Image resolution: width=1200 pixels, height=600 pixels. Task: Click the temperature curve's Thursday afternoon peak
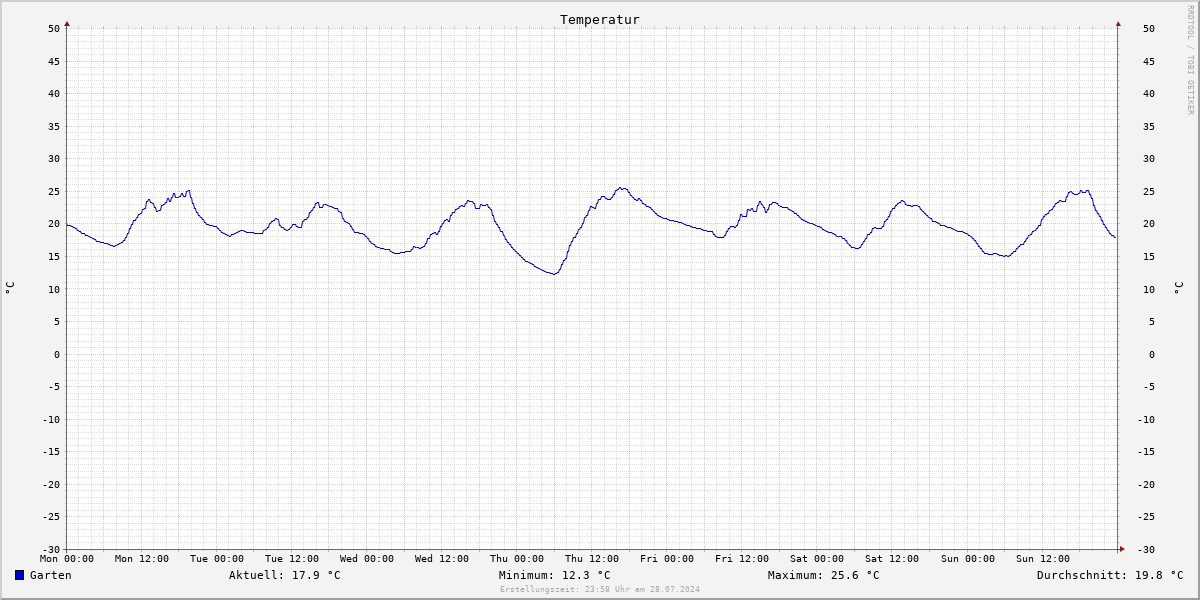click(x=621, y=188)
